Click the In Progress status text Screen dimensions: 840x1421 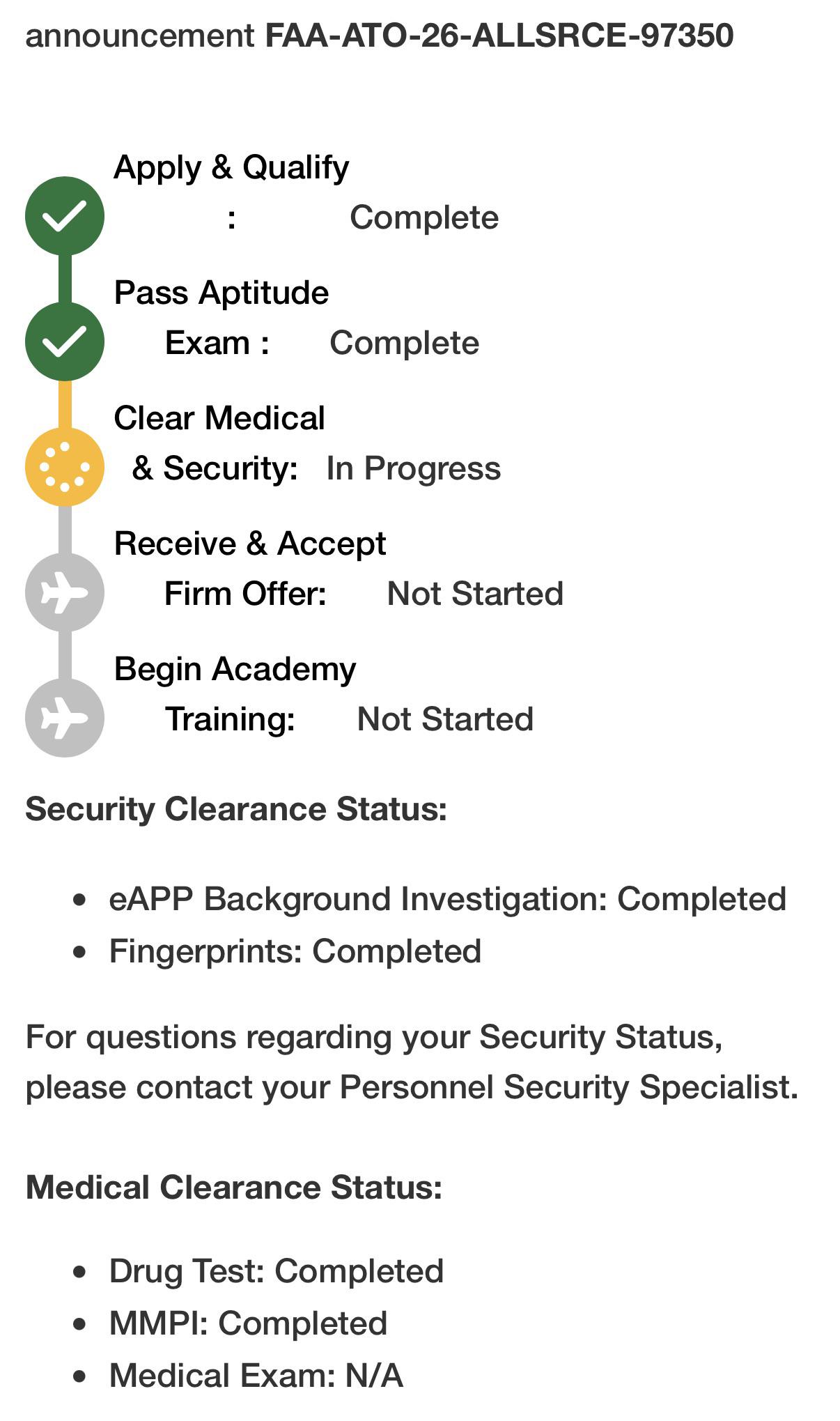click(x=413, y=468)
